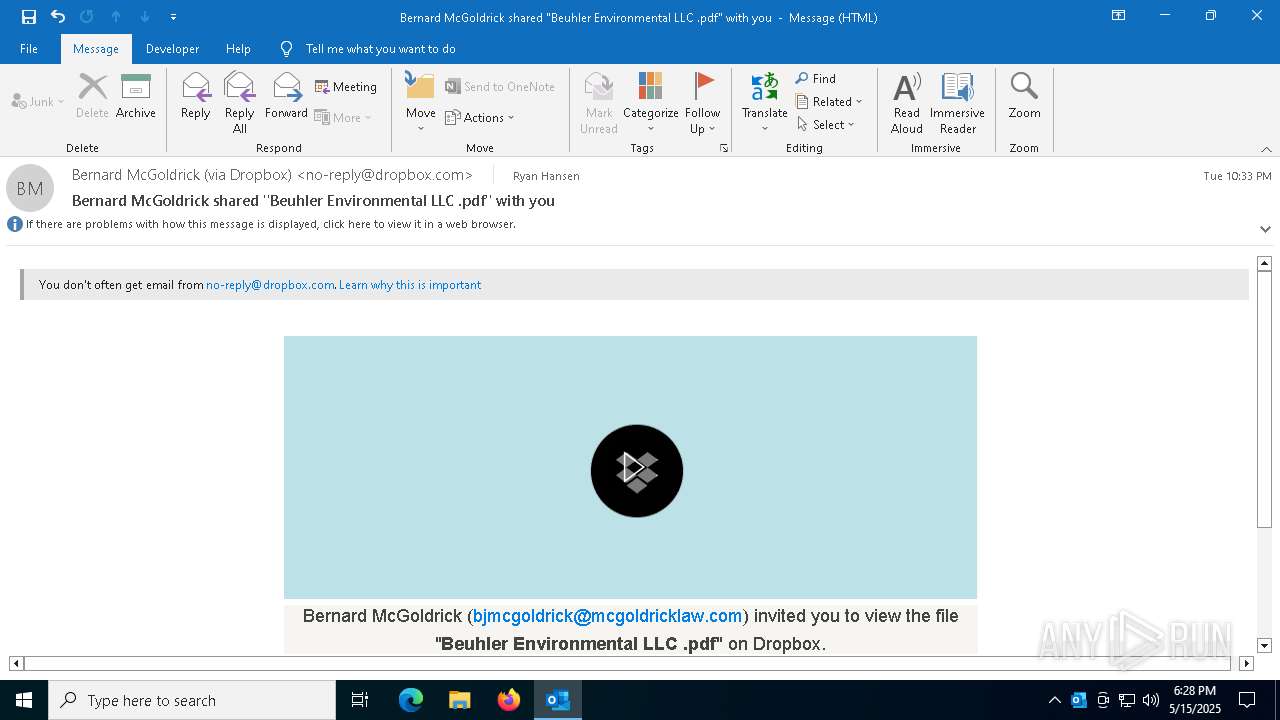Image resolution: width=1280 pixels, height=720 pixels.
Task: Open Task View on the taskbar
Action: click(360, 700)
